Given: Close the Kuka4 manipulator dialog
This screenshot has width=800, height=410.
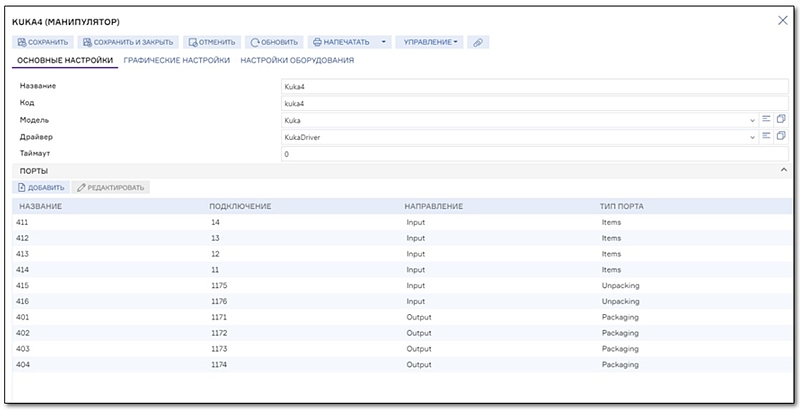Looking at the screenshot, I should 782,20.
